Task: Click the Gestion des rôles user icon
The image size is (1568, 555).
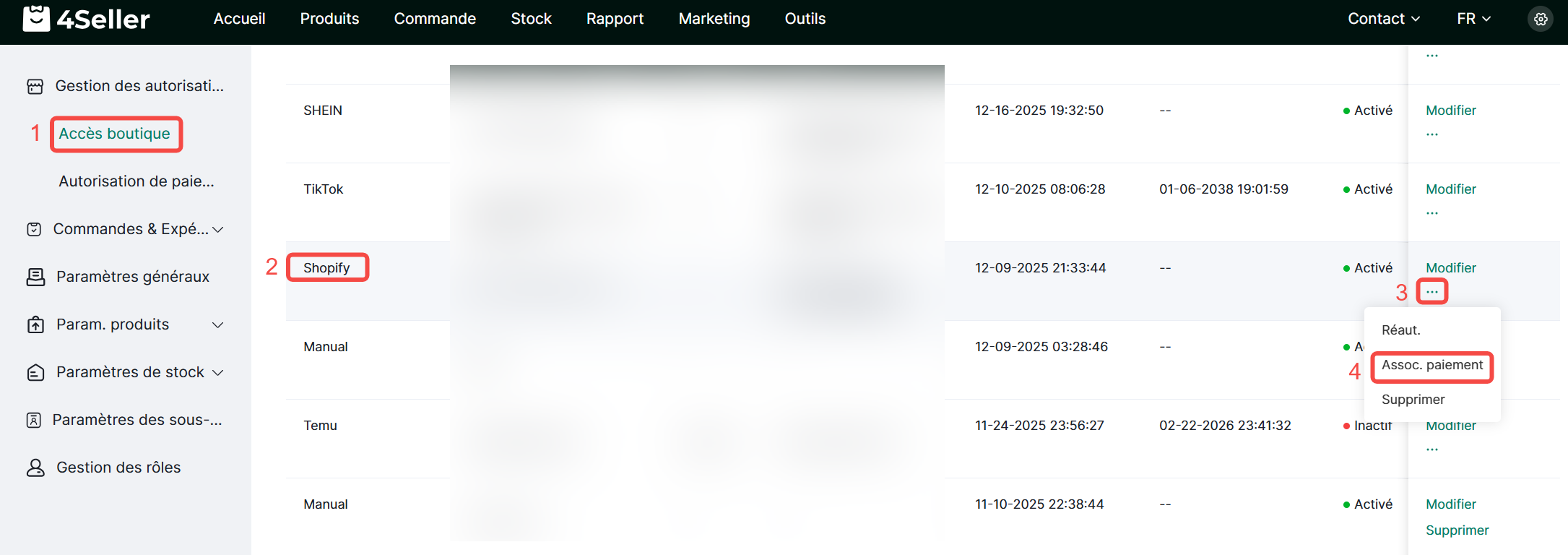Action: (x=35, y=468)
